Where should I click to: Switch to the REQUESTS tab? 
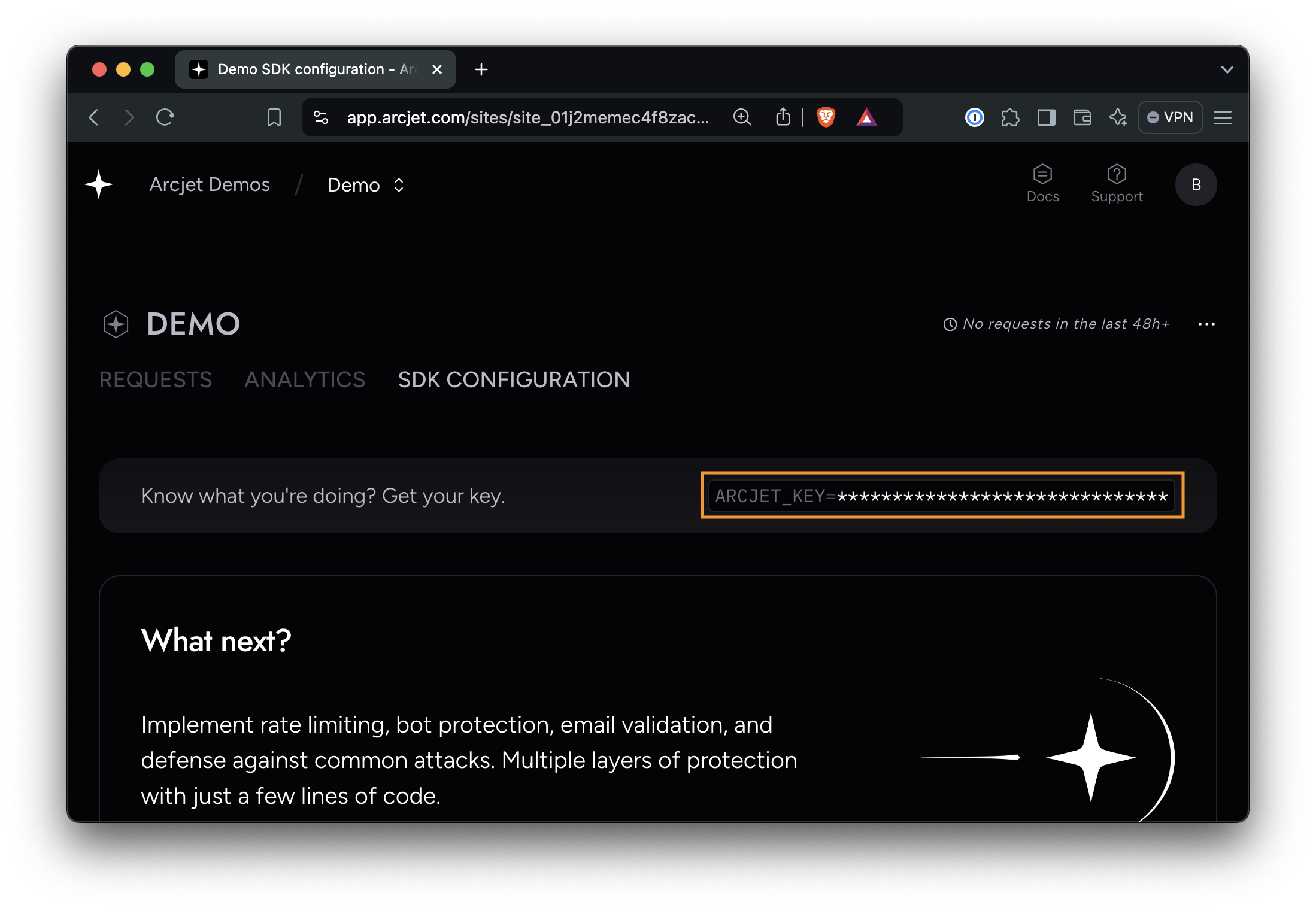coord(156,379)
